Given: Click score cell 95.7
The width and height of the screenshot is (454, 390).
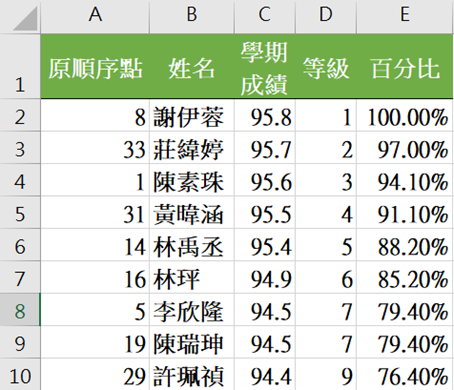Looking at the screenshot, I should click(265, 147).
